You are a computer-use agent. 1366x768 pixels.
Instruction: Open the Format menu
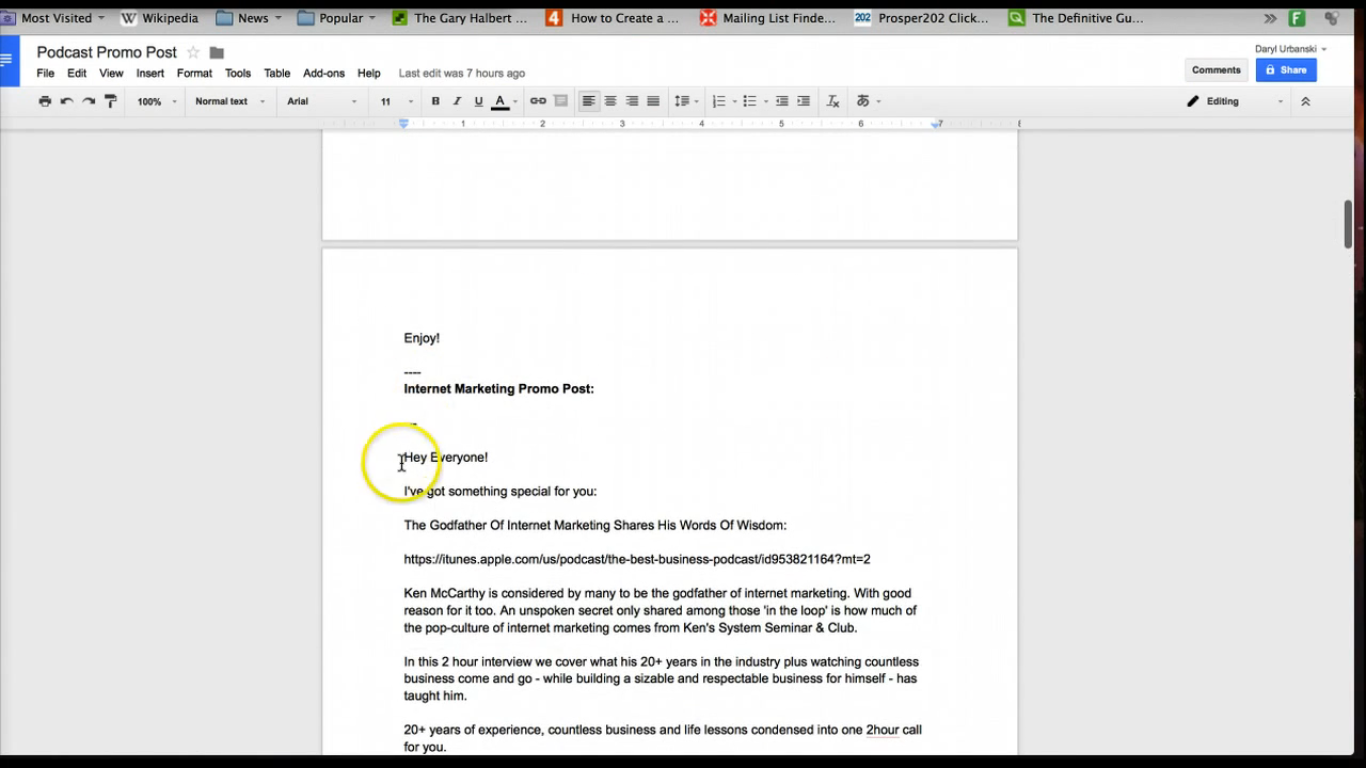tap(195, 73)
